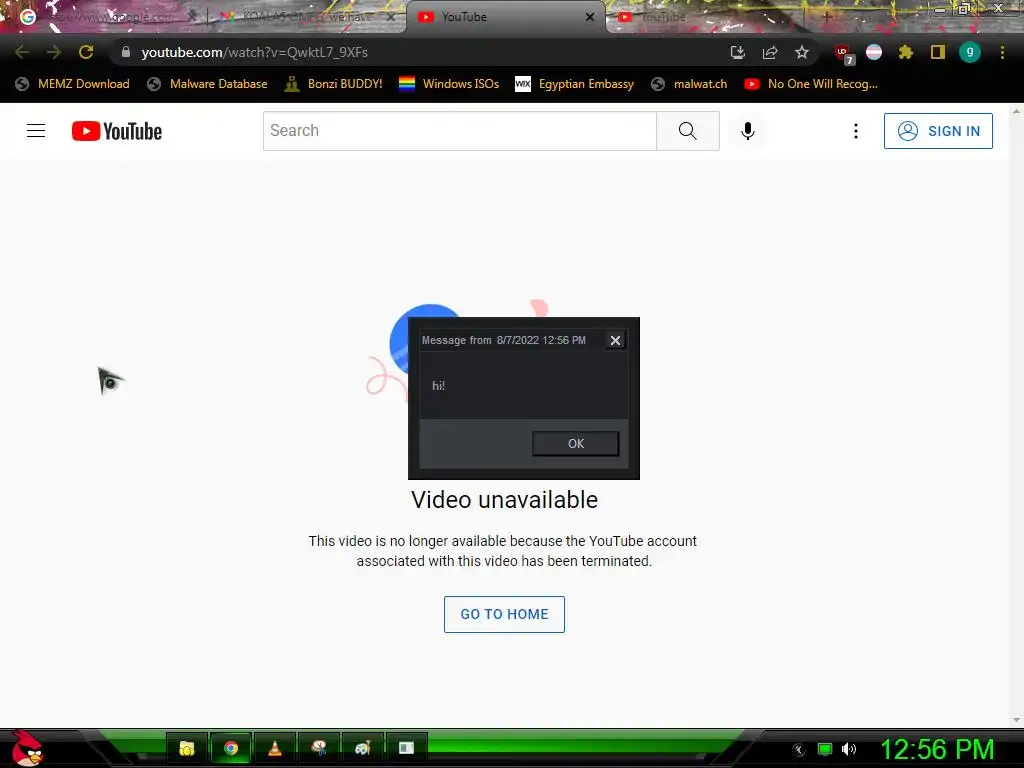1024x768 pixels.
Task: View site info via the padlock icon
Action: pos(126,52)
